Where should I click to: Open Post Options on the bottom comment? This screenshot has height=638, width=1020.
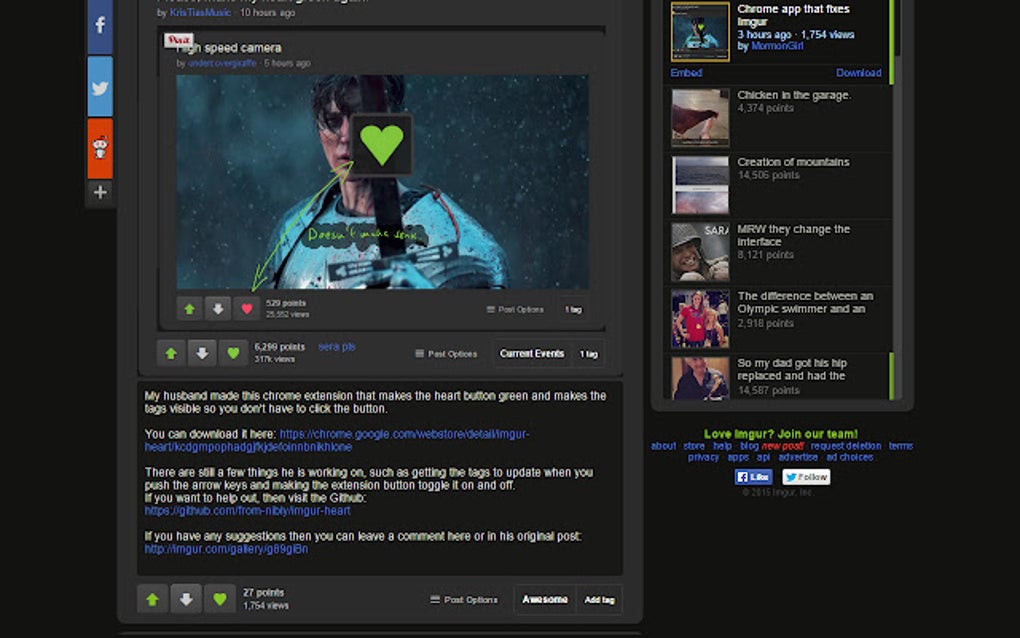point(471,599)
